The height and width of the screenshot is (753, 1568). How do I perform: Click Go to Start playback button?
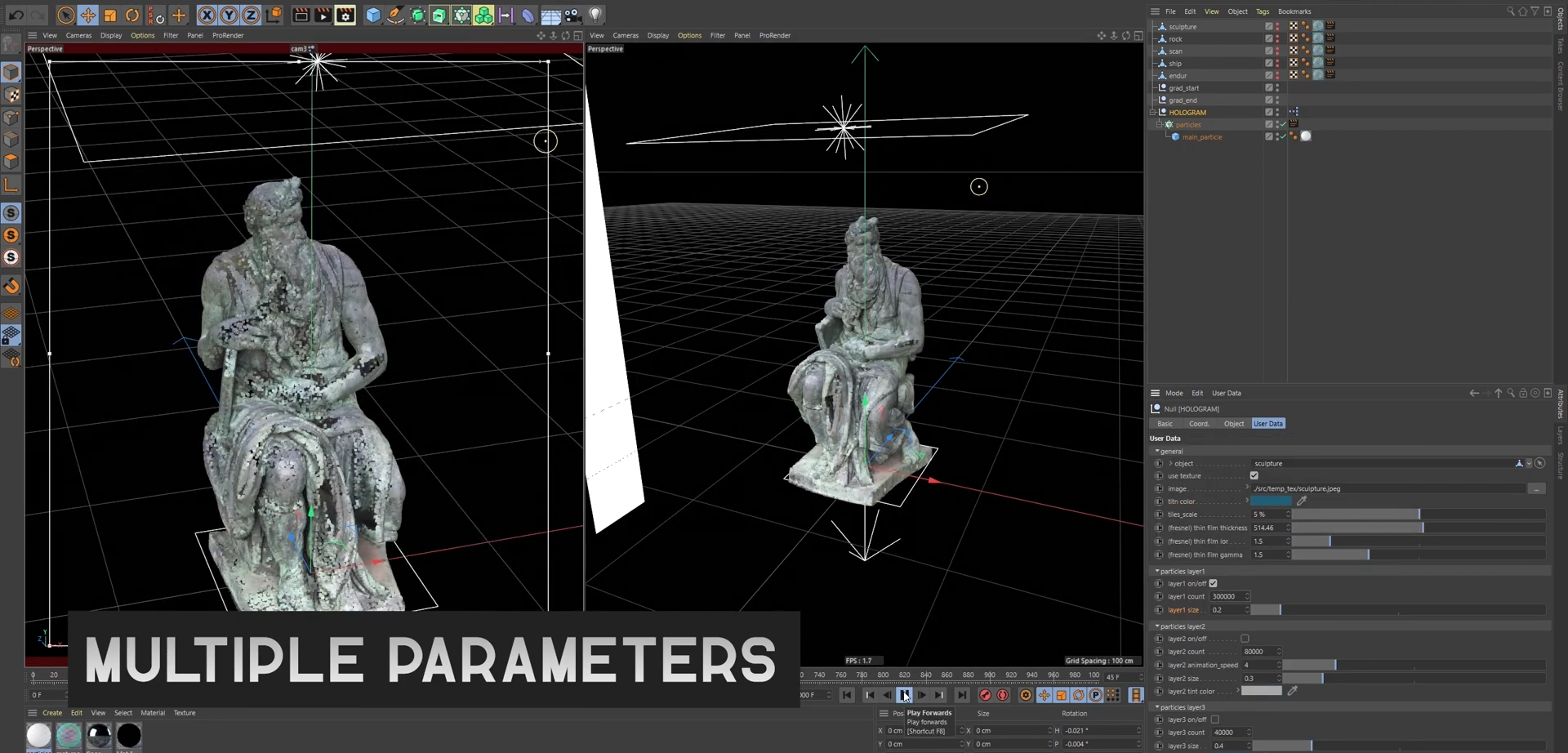(847, 695)
